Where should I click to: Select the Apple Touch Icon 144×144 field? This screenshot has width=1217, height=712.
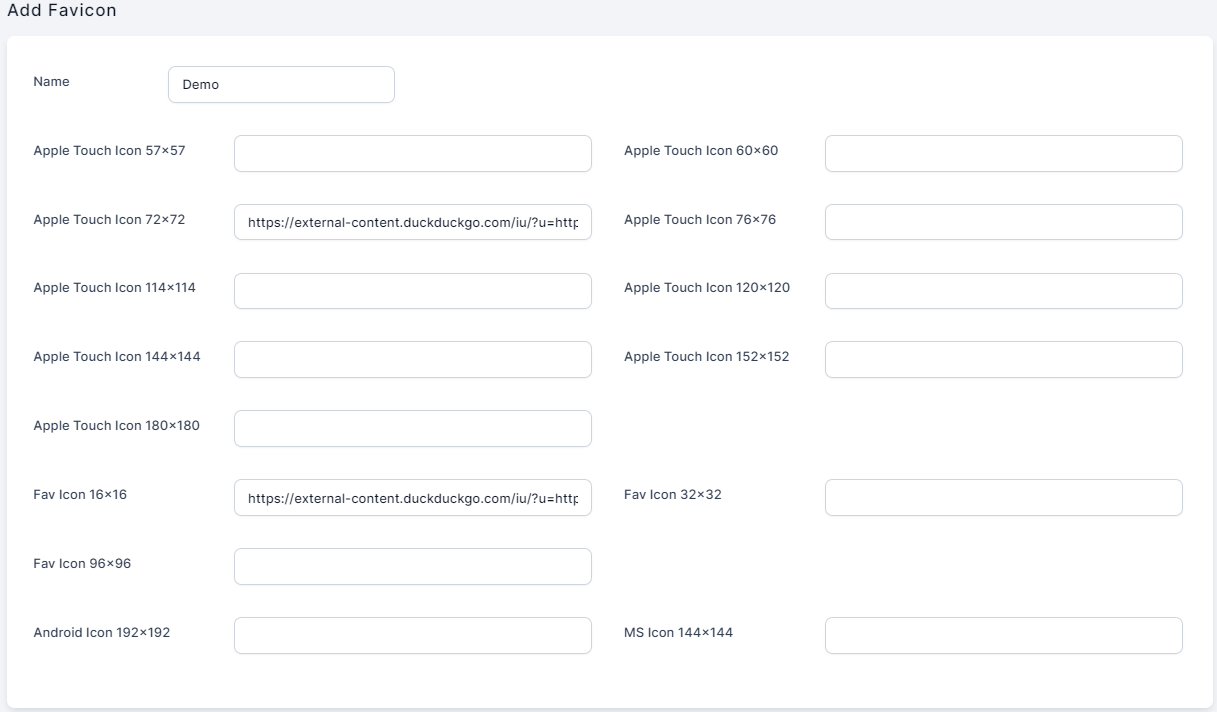[412, 360]
